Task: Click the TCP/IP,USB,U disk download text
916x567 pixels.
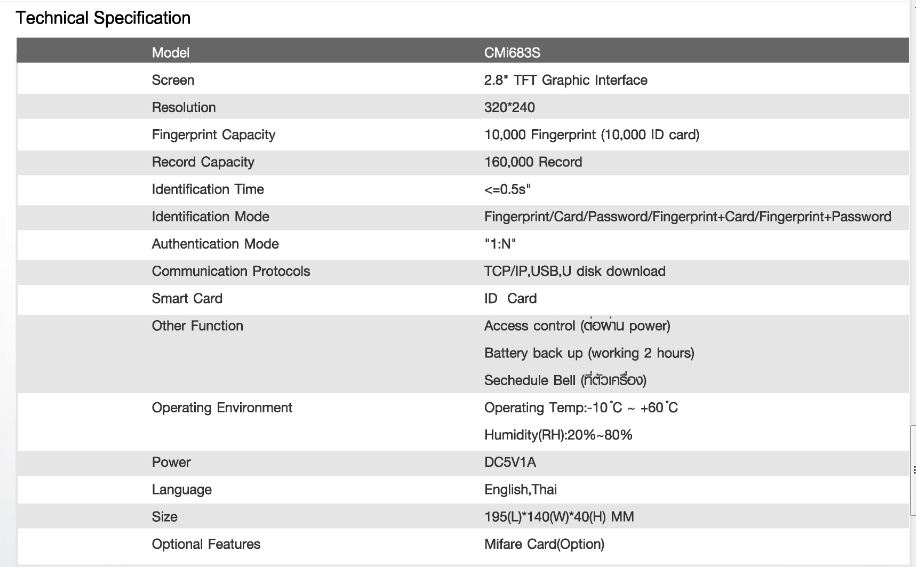Action: pos(574,271)
